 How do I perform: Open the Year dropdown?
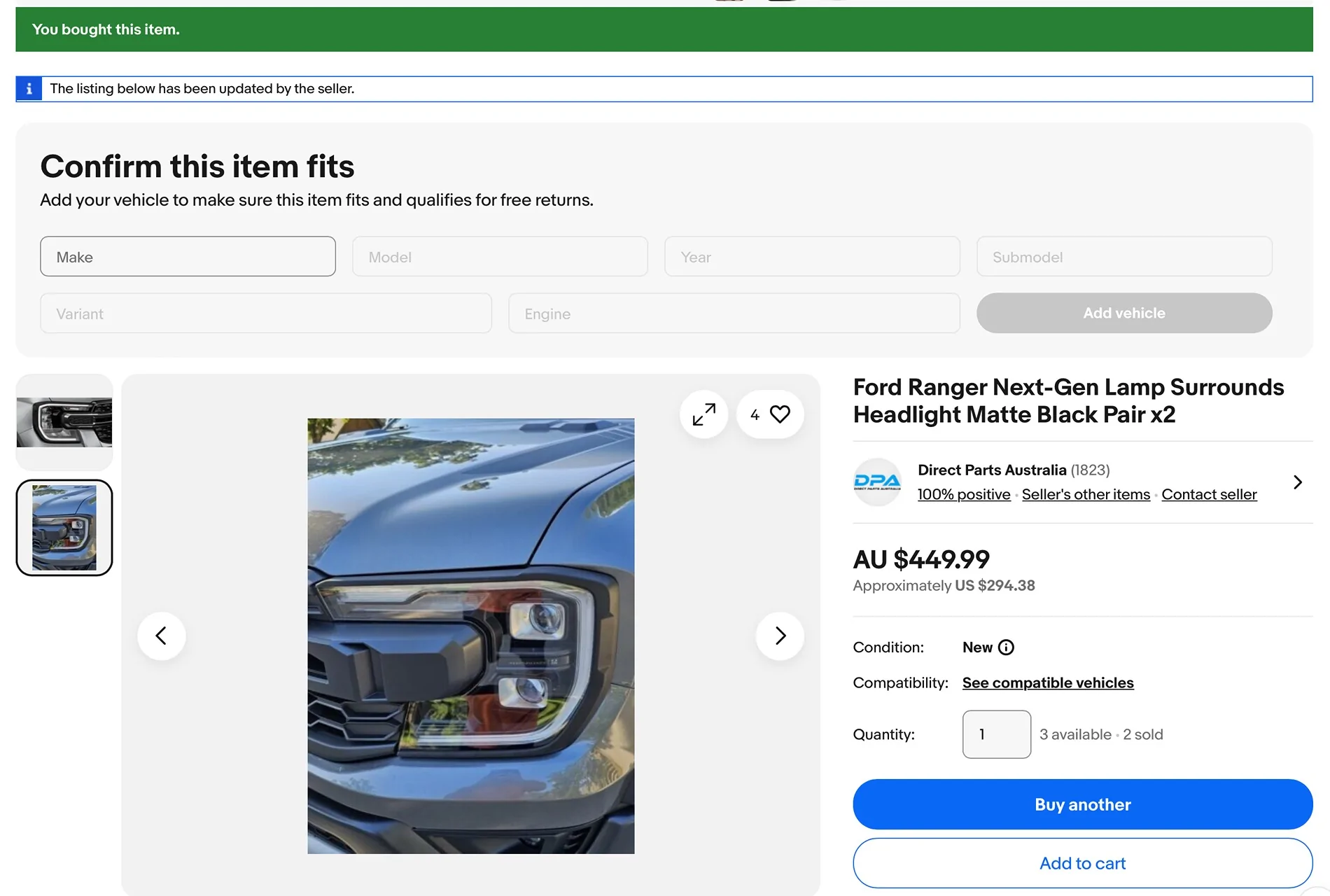coord(812,257)
